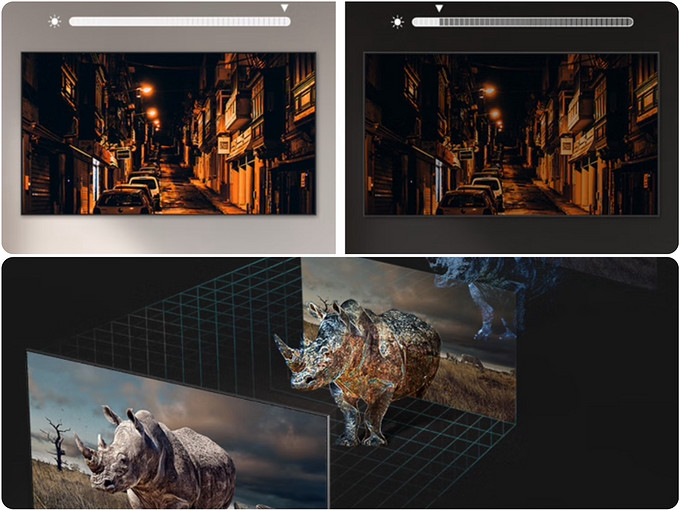Image resolution: width=680 pixels, height=510 pixels.
Task: Click the sun brightness icon in left panel
Action: point(54,21)
